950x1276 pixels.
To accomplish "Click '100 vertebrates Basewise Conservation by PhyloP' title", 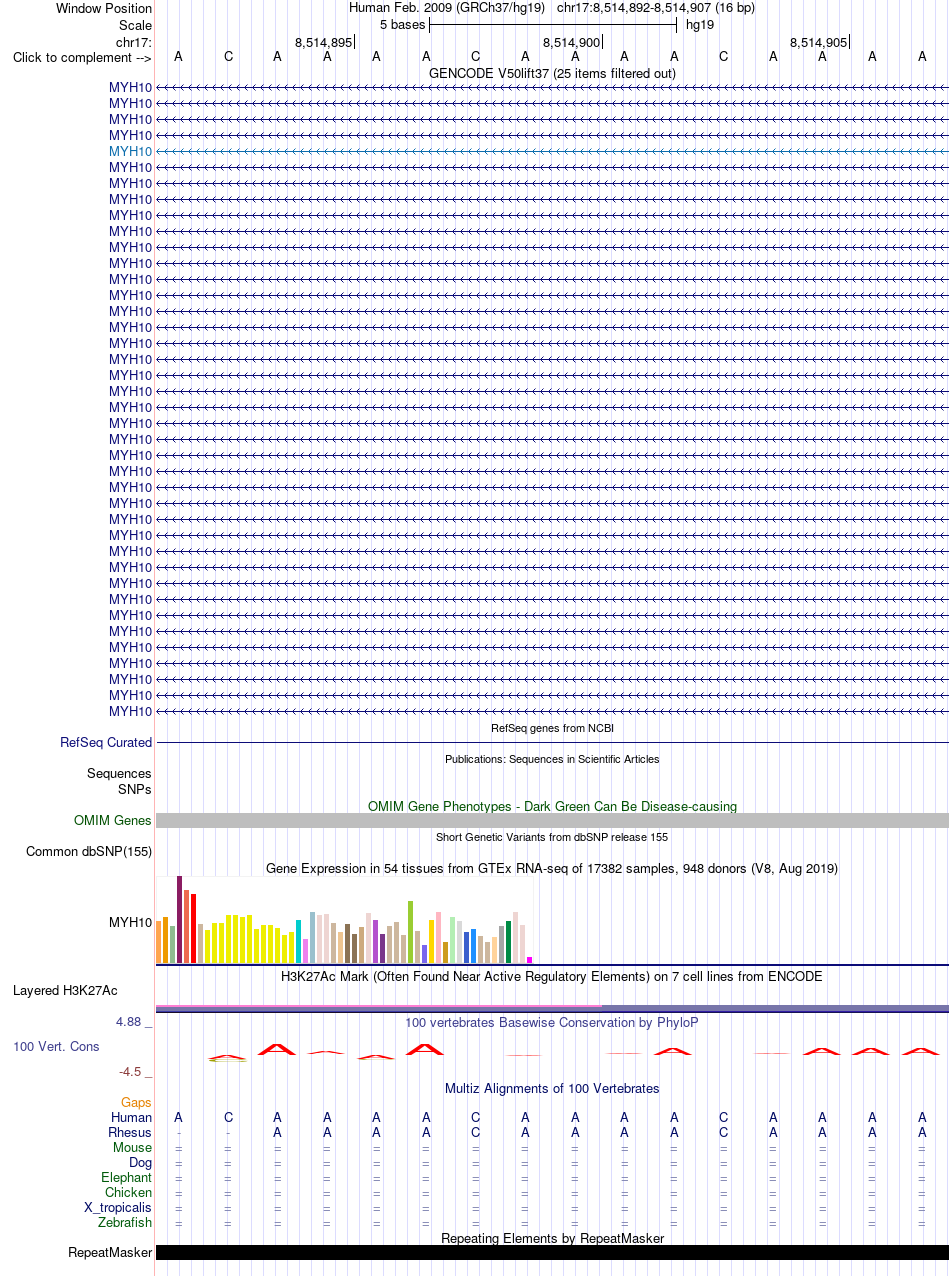I will 552,1023.
